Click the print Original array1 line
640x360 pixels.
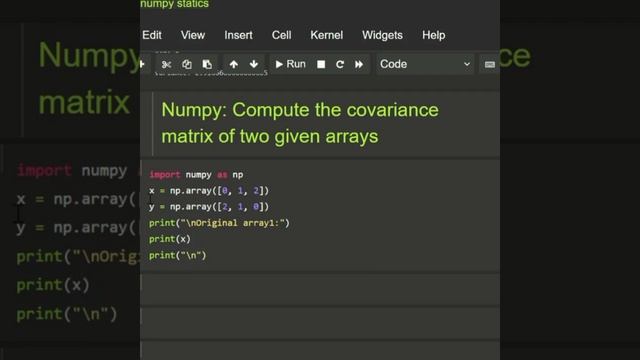pos(219,223)
